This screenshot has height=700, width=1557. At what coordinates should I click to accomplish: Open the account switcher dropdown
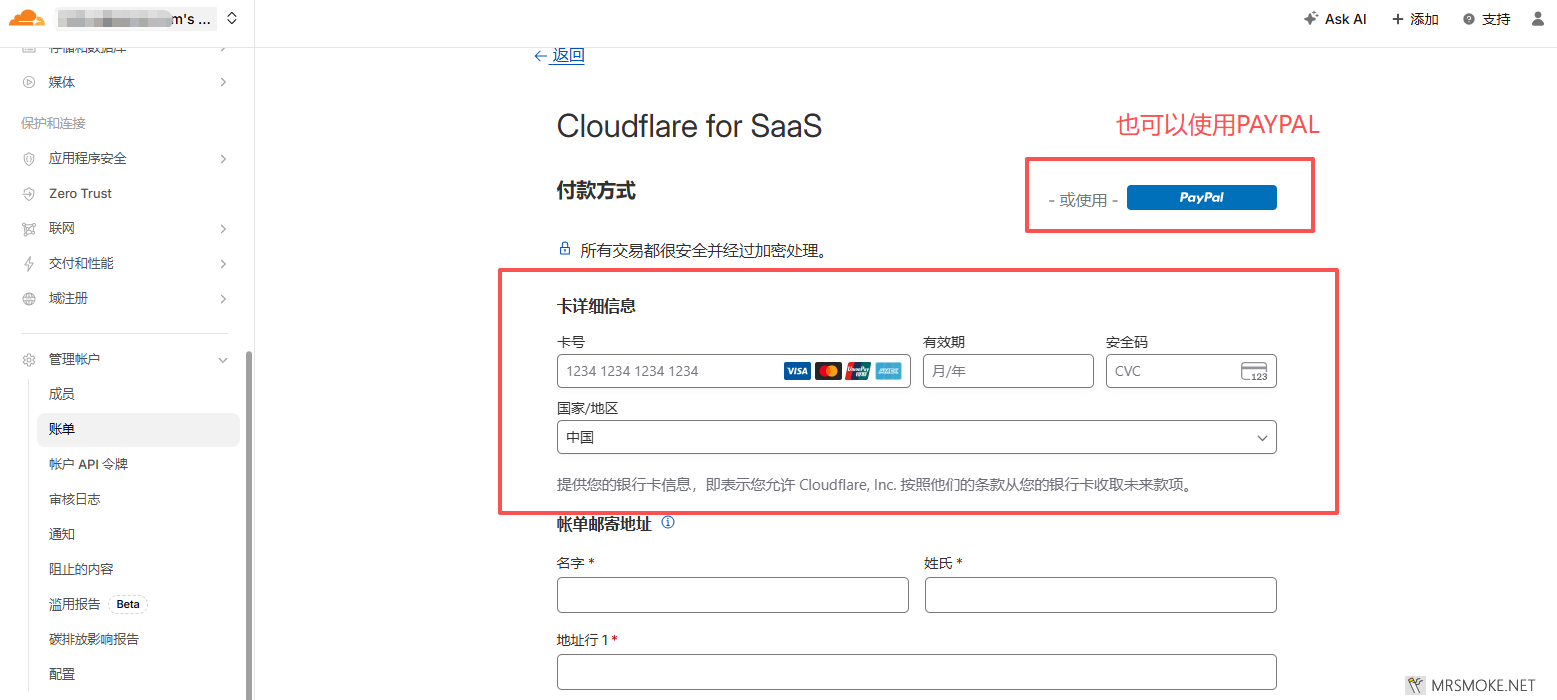tap(232, 18)
